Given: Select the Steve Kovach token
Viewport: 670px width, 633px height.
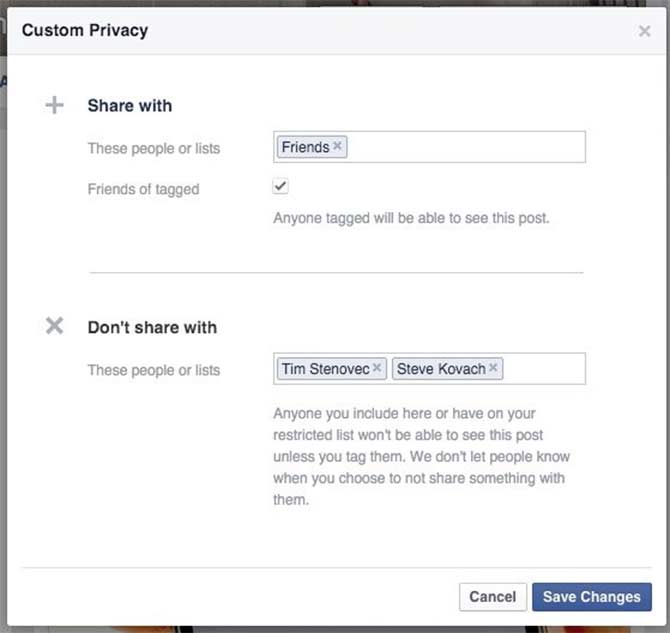Looking at the screenshot, I should tap(441, 369).
